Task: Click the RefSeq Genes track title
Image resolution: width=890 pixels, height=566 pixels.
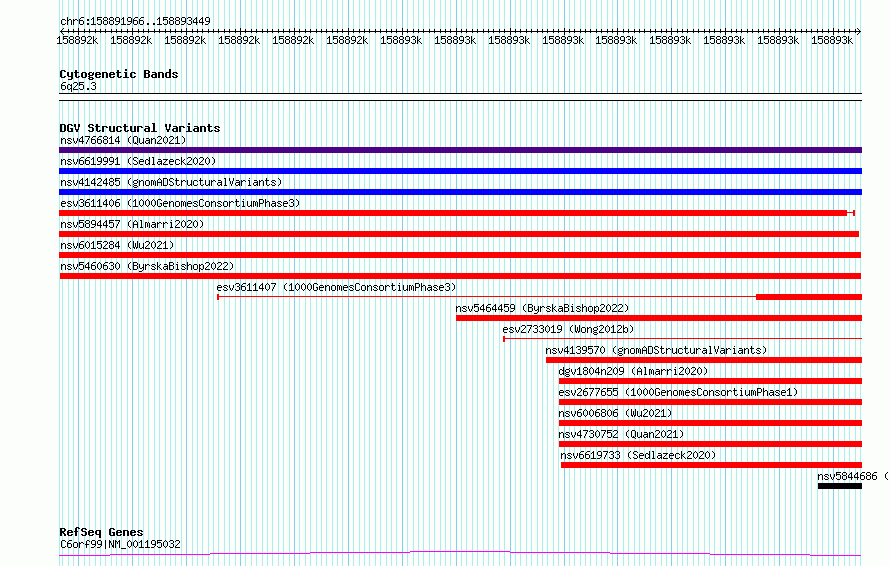Action: 101,533
